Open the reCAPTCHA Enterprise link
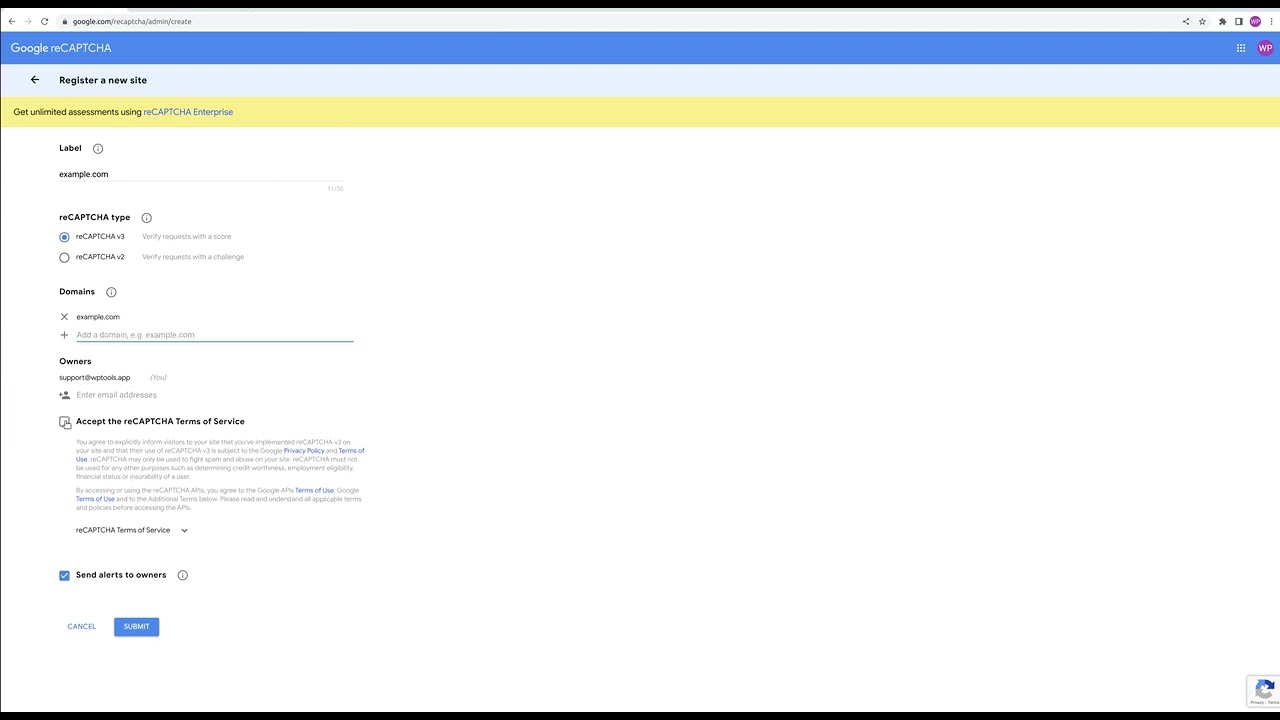 pyautogui.click(x=188, y=112)
